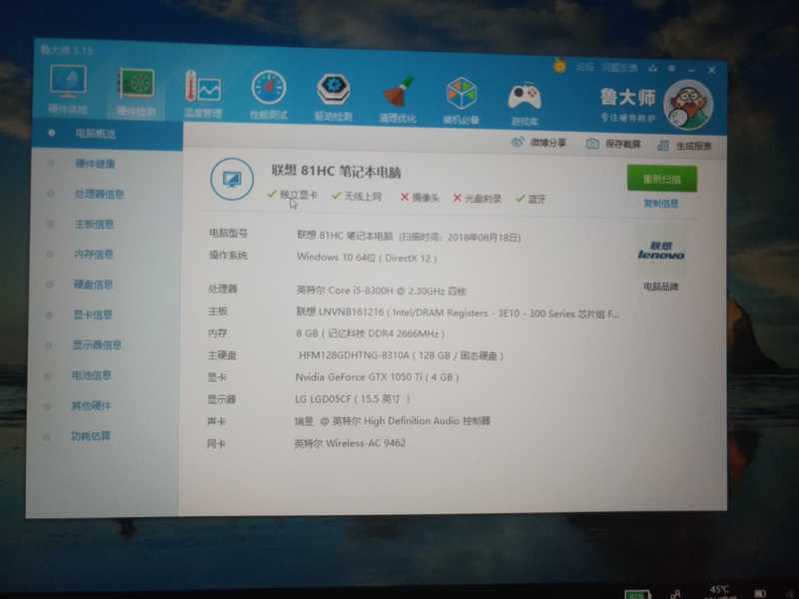Select 处理器信息 in the left sidebar
The height and width of the screenshot is (599, 799).
pos(98,194)
